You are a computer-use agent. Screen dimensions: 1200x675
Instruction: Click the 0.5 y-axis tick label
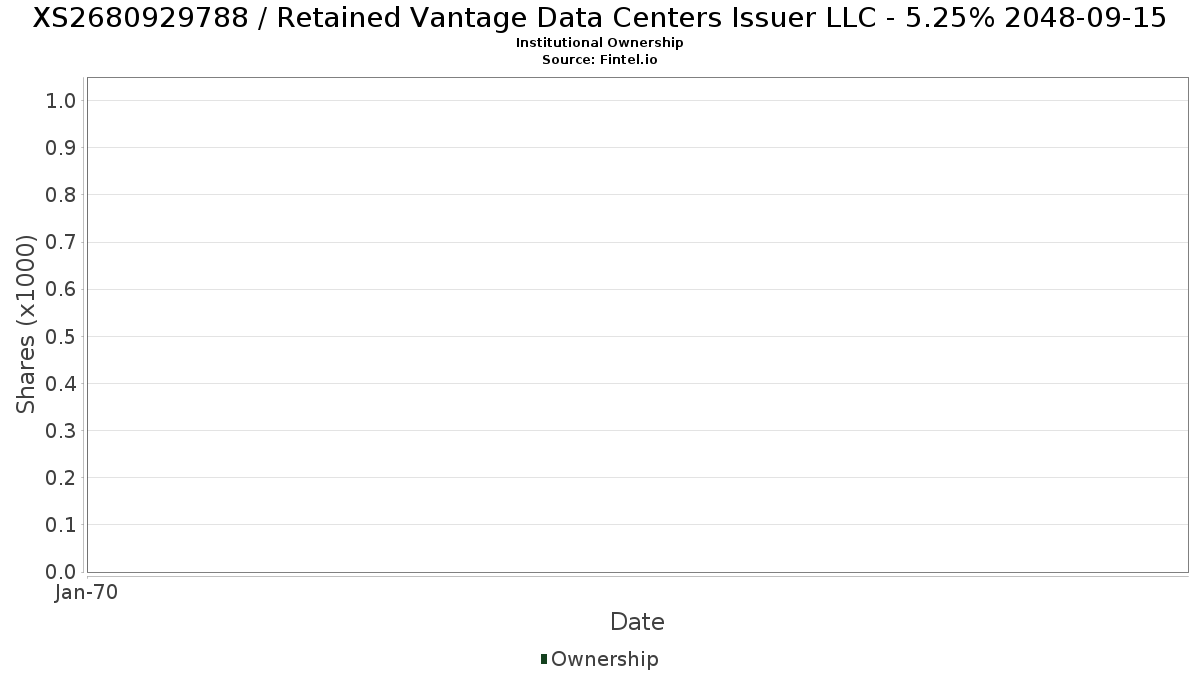61,336
